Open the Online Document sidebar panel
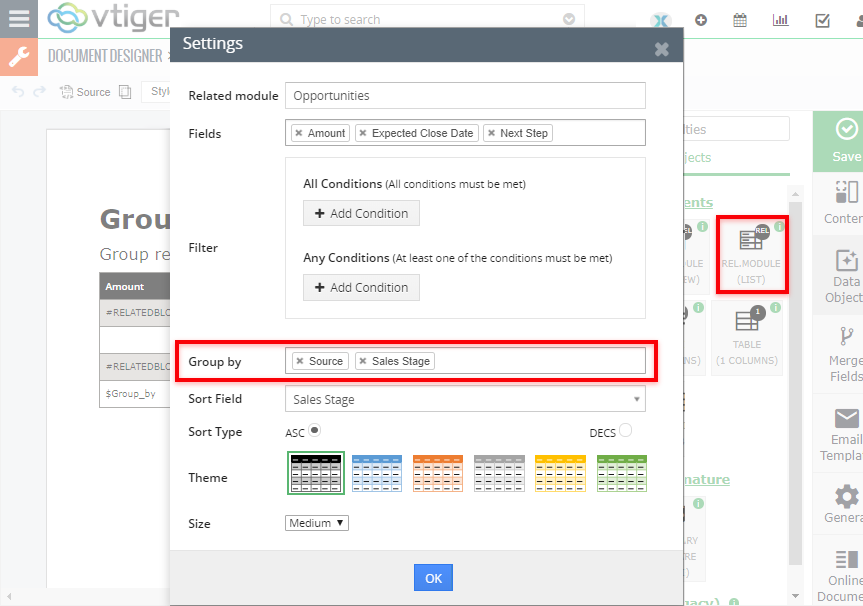863x606 pixels. [838, 571]
